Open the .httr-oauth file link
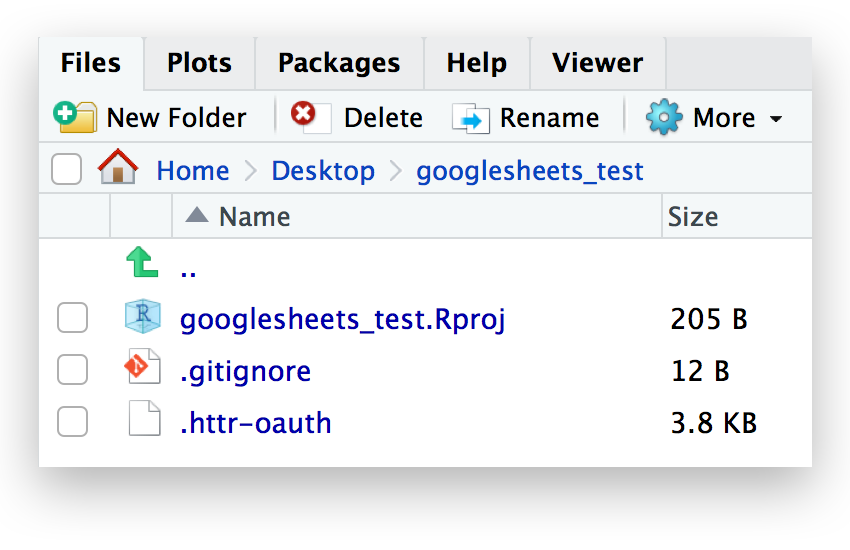Image resolution: width=850 pixels, height=550 pixels. (256, 423)
